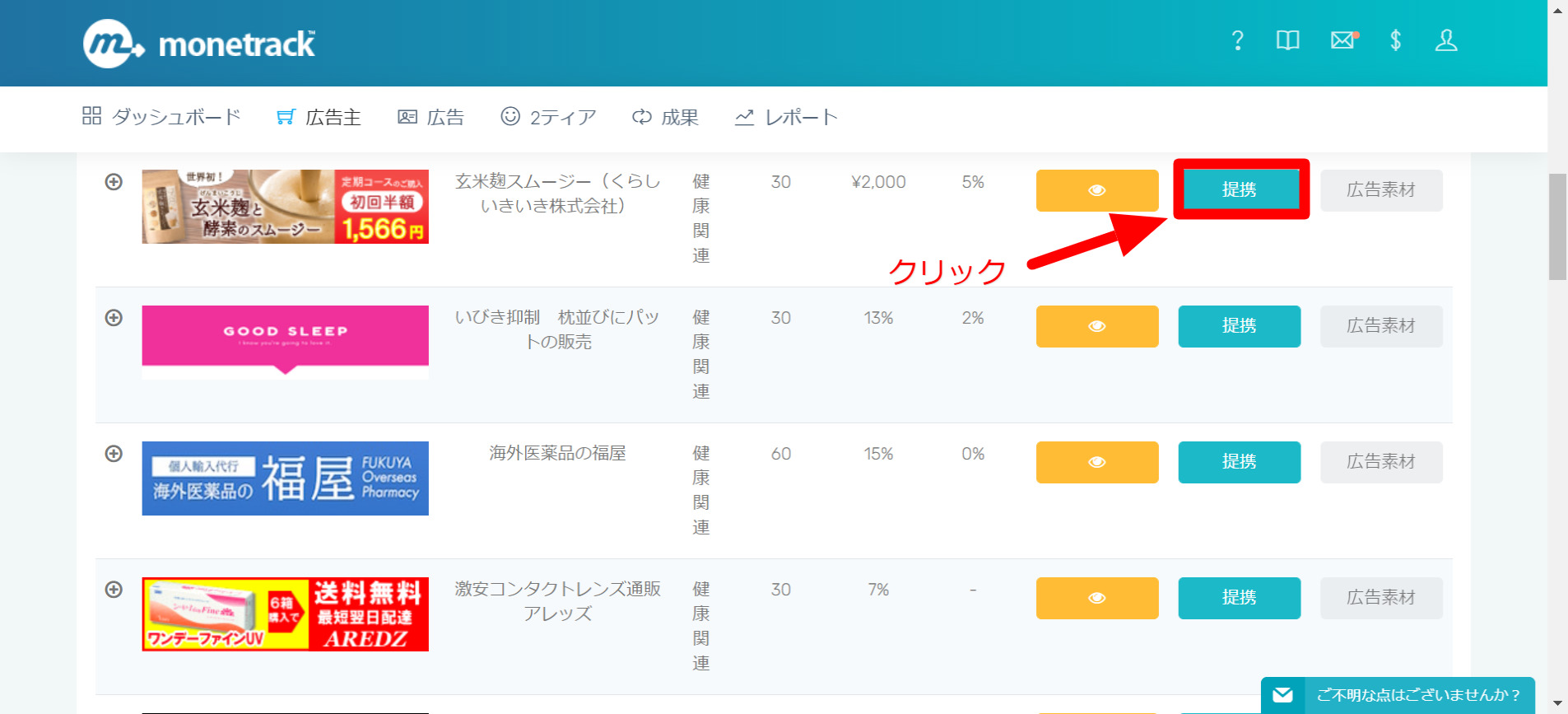Click the AREDZ contact lens banner image

286,614
